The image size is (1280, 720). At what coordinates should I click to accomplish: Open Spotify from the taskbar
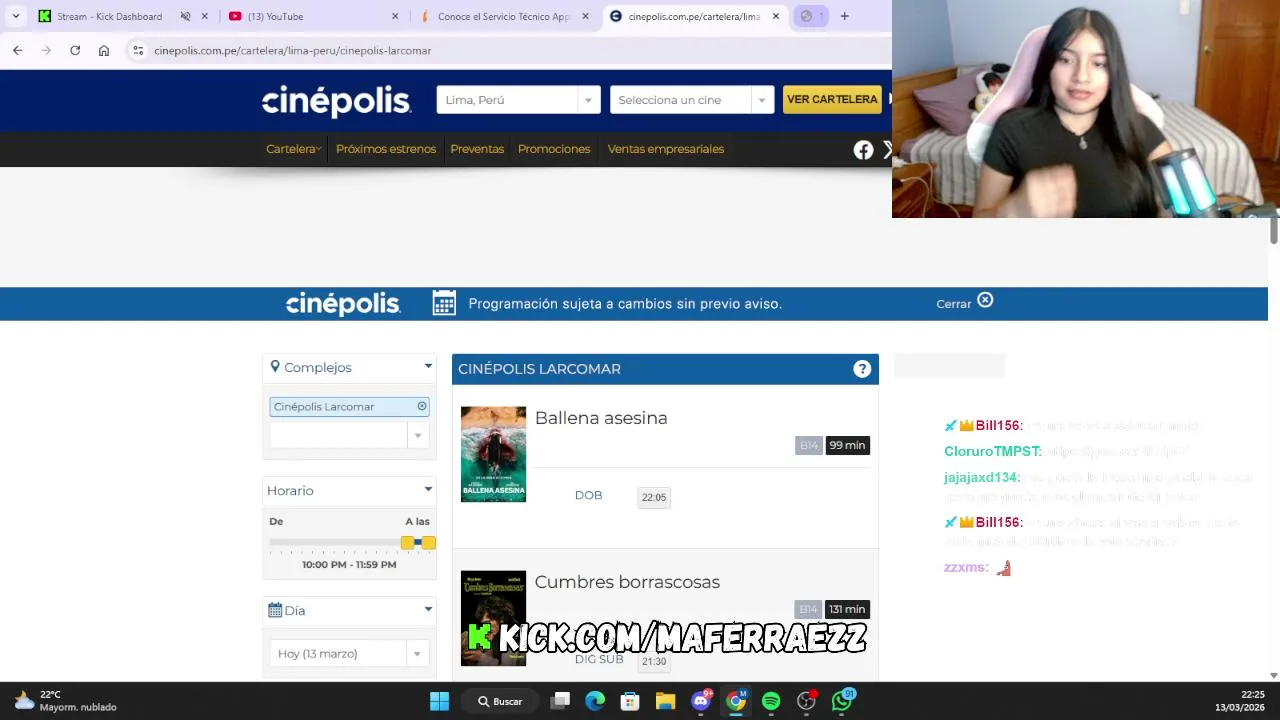point(771,701)
